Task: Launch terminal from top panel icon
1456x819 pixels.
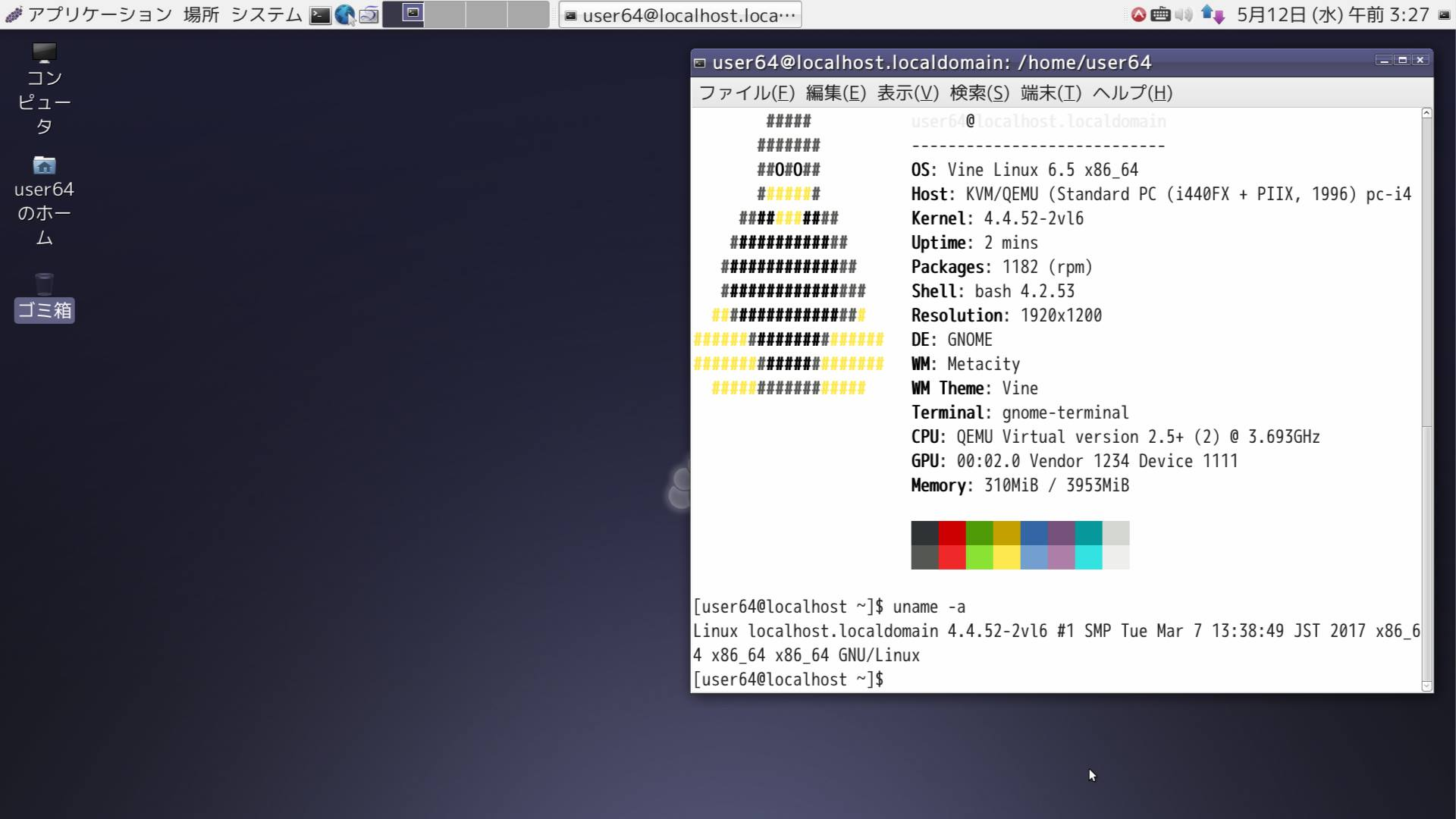Action: (x=320, y=15)
